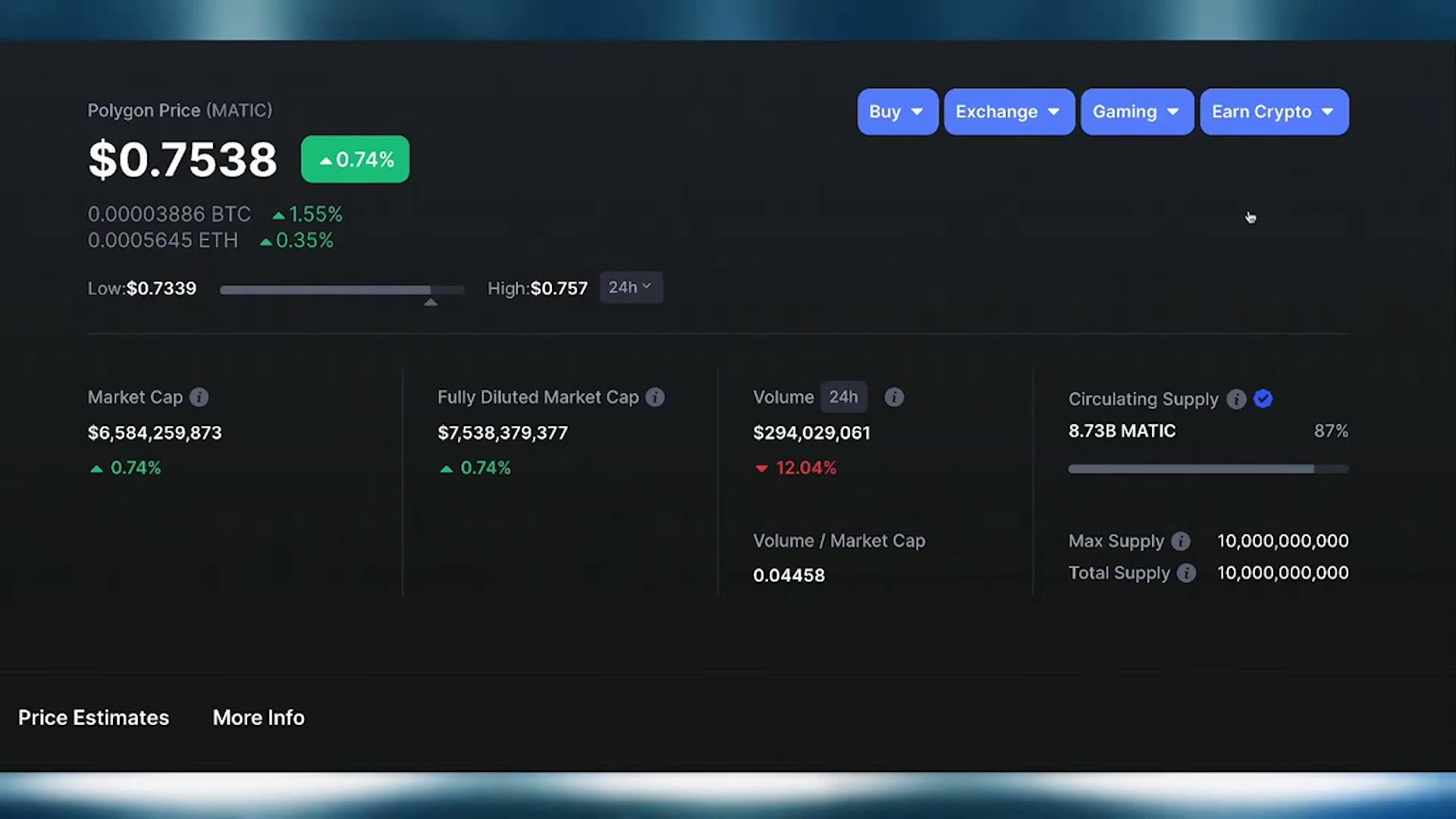Click the Circulating Supply info icon
The height and width of the screenshot is (819, 1456).
point(1236,399)
